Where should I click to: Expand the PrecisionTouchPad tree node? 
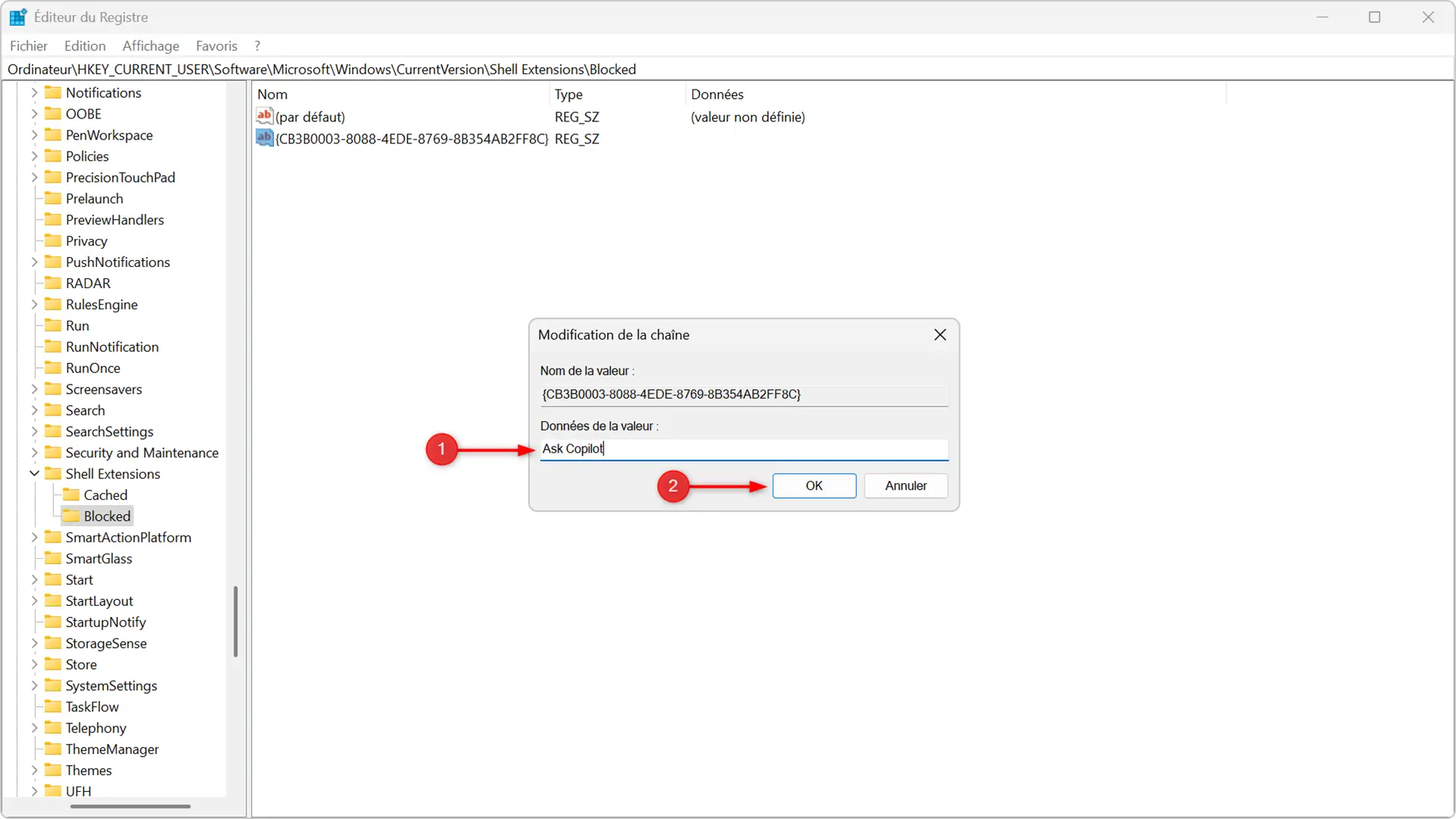pos(34,177)
